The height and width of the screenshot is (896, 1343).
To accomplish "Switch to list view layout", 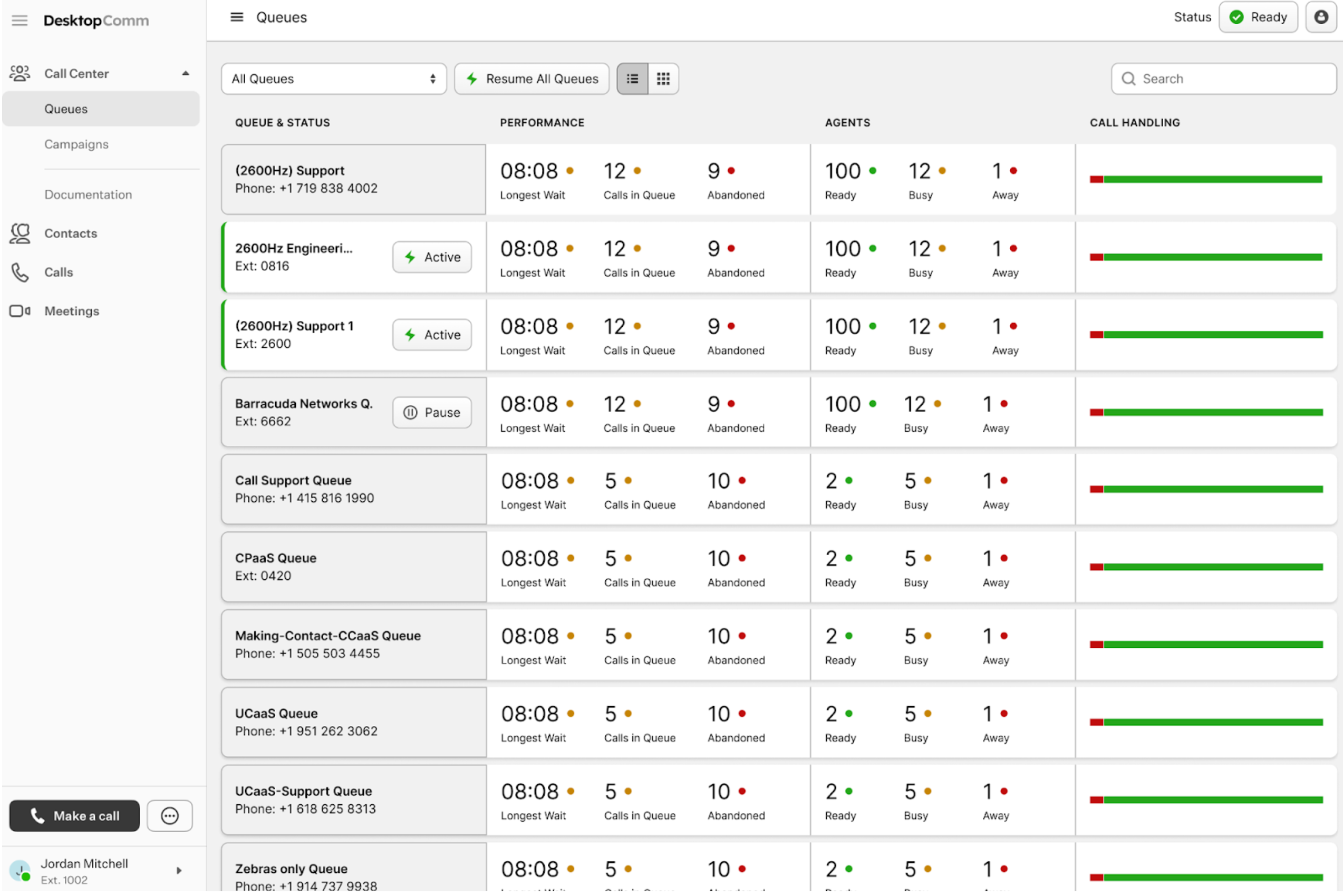I will pyautogui.click(x=632, y=79).
